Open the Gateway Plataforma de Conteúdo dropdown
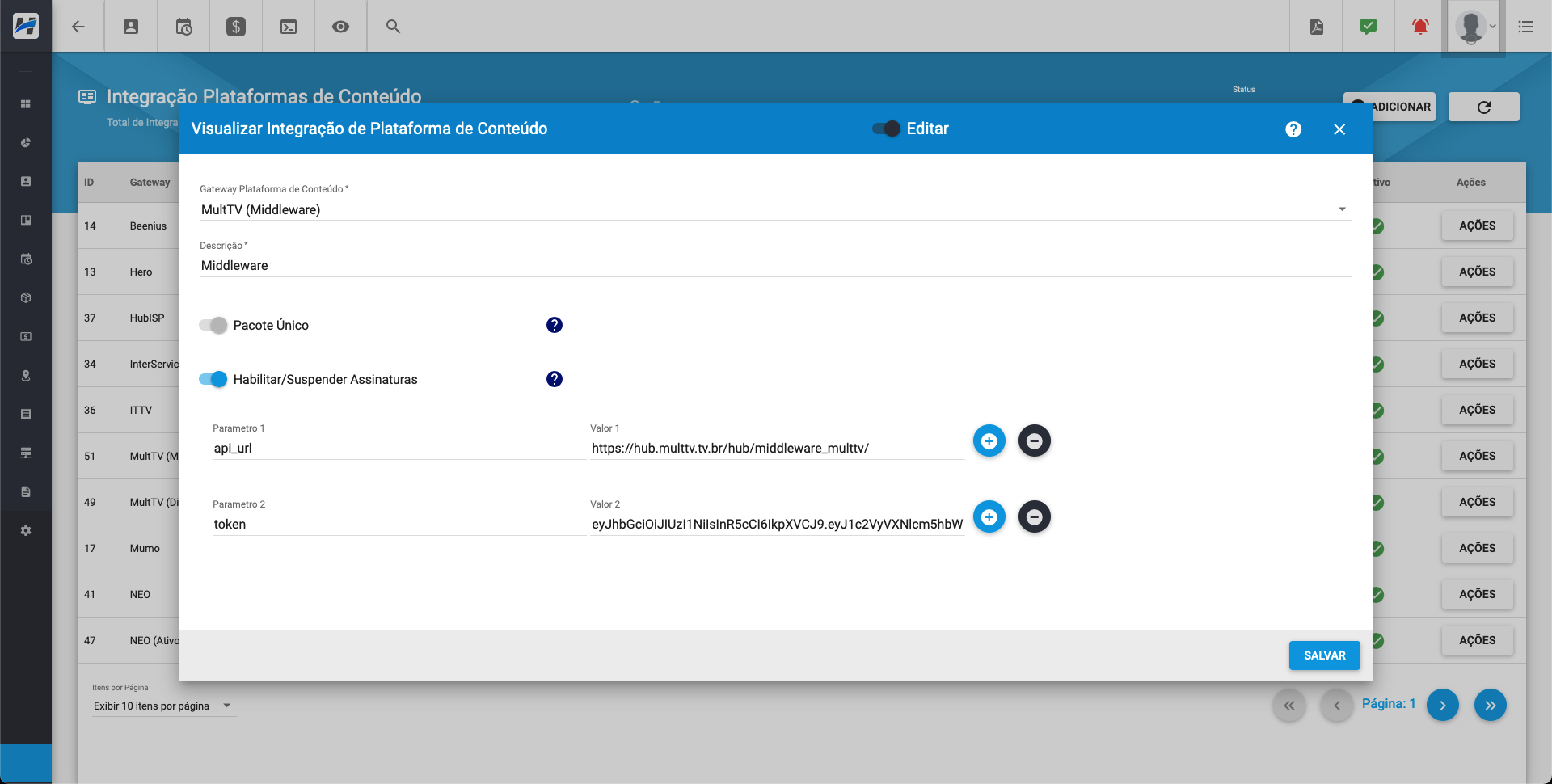The width and height of the screenshot is (1552, 784). [x=1341, y=209]
